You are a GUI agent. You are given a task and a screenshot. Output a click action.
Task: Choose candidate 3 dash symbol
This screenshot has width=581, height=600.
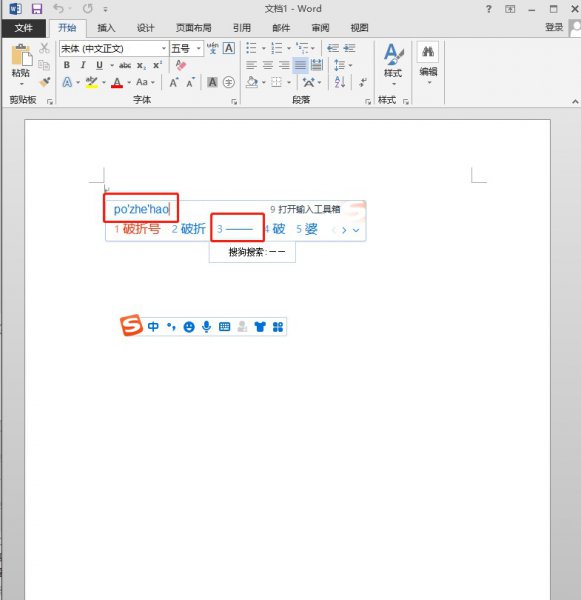(236, 229)
